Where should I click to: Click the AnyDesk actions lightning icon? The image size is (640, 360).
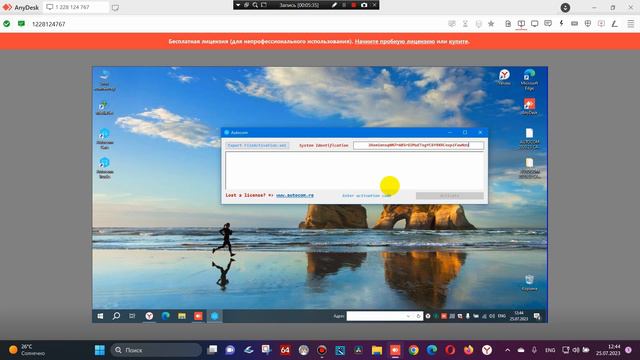(x=561, y=24)
